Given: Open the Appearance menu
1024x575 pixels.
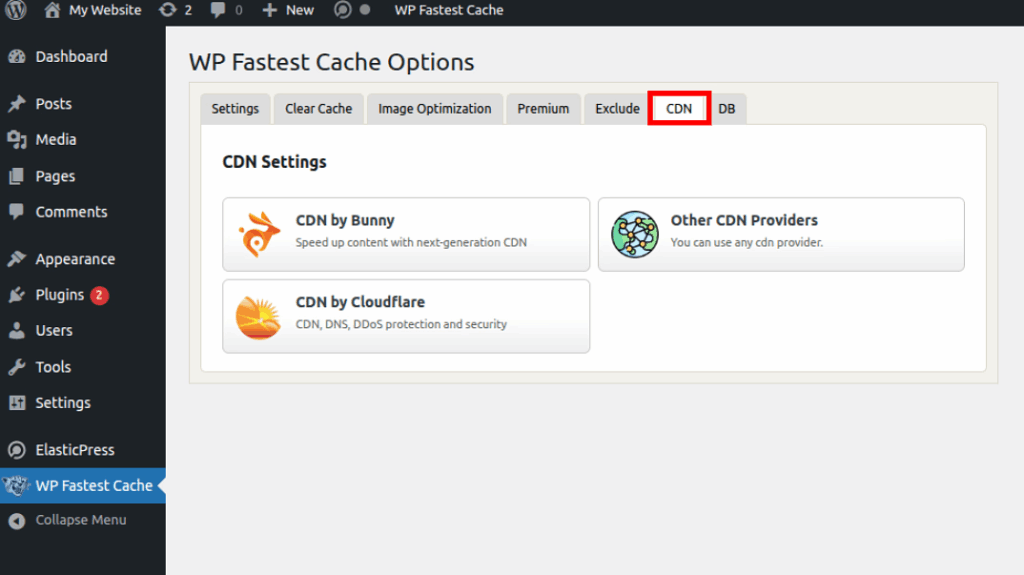Looking at the screenshot, I should pyautogui.click(x=75, y=259).
